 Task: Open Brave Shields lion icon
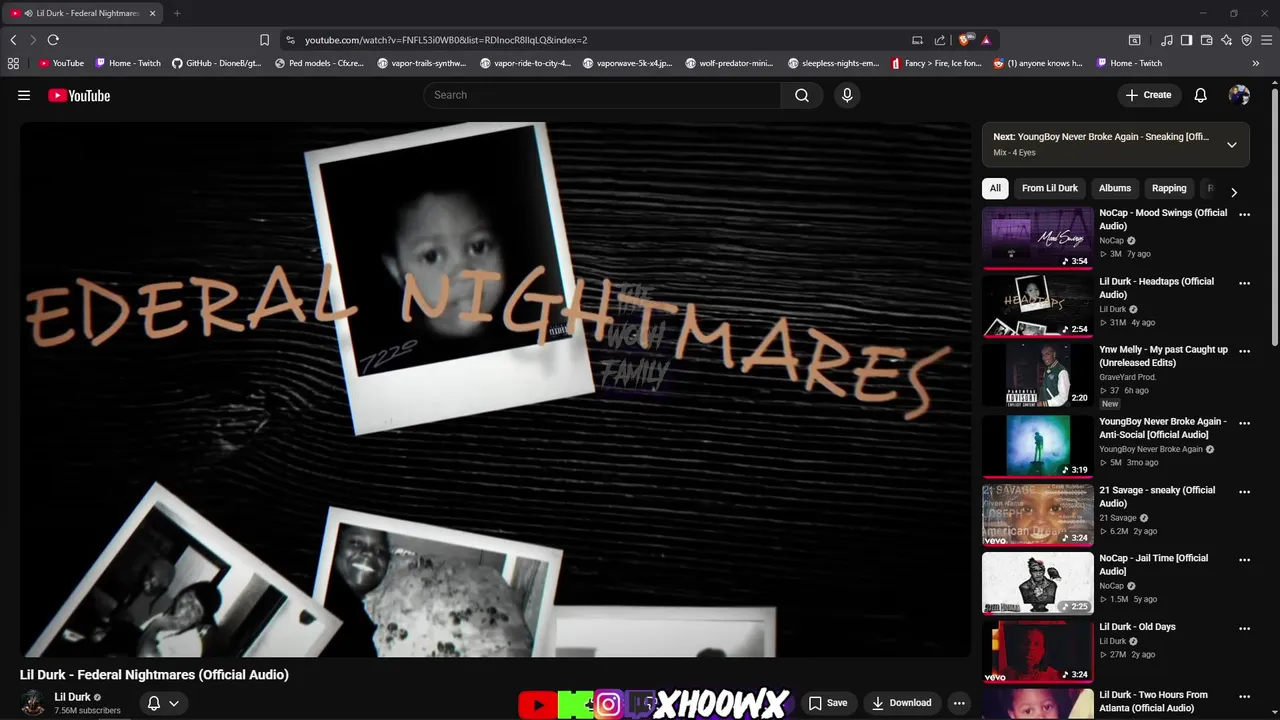pos(964,40)
